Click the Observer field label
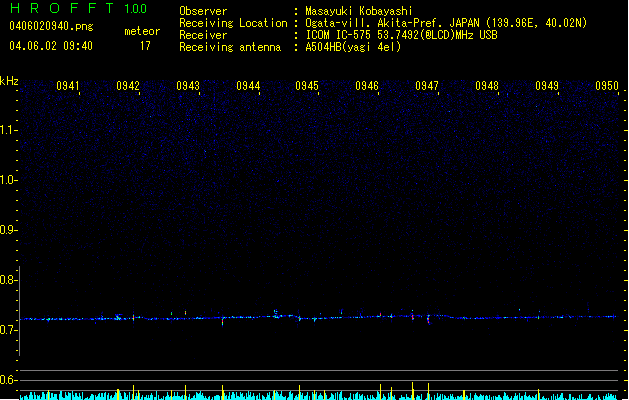629x400 pixels. click(x=203, y=11)
